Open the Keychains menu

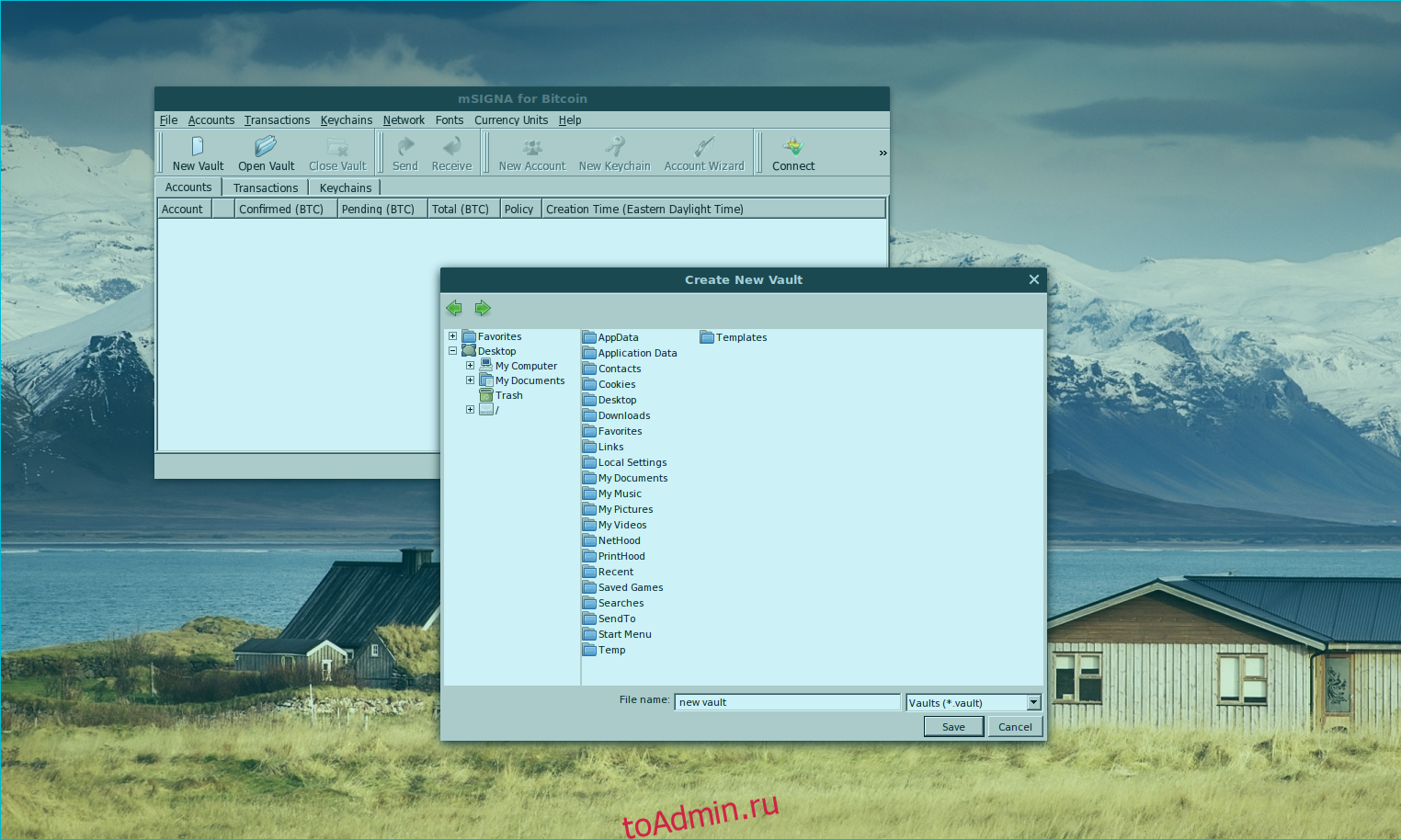tap(347, 119)
